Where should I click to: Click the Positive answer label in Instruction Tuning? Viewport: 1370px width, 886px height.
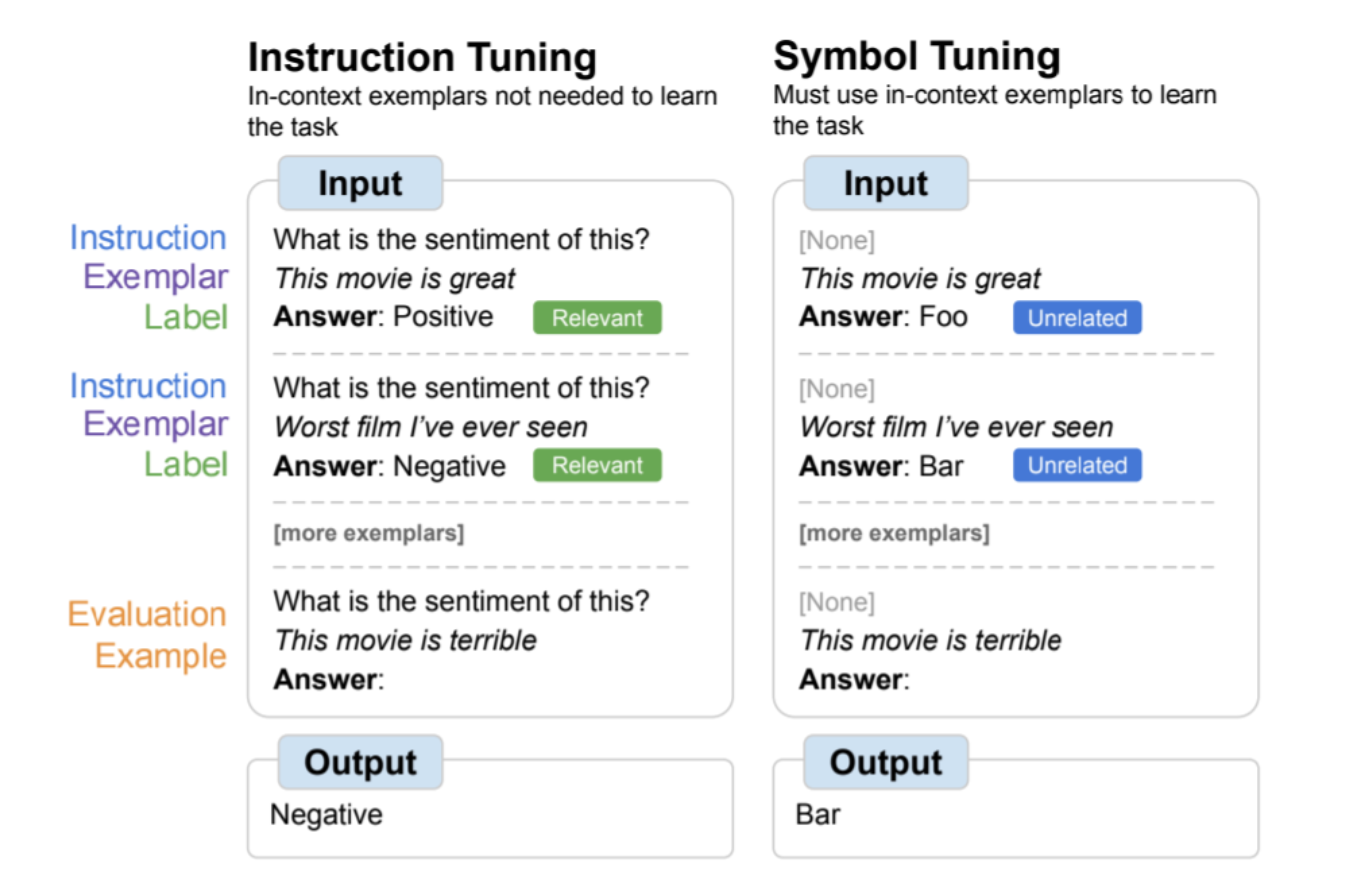click(x=443, y=317)
